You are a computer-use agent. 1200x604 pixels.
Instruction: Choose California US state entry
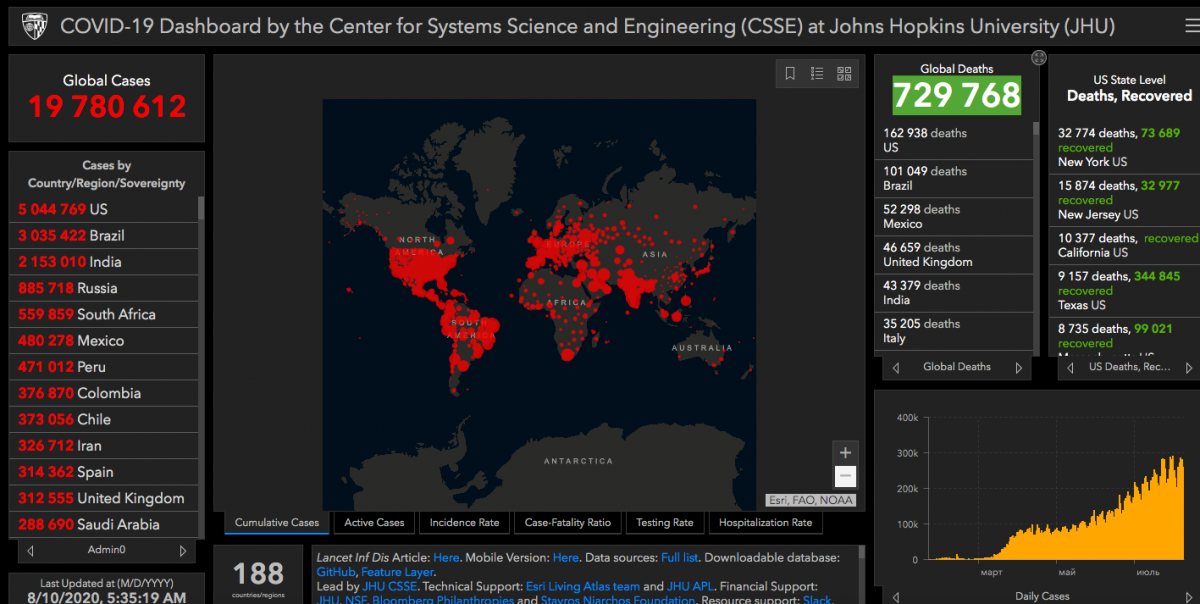coord(1125,245)
